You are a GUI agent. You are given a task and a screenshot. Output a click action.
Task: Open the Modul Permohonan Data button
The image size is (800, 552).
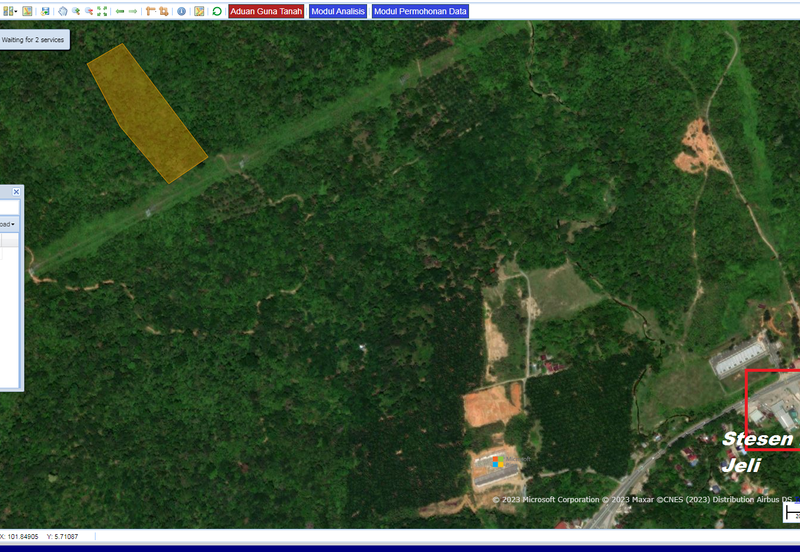[420, 11]
